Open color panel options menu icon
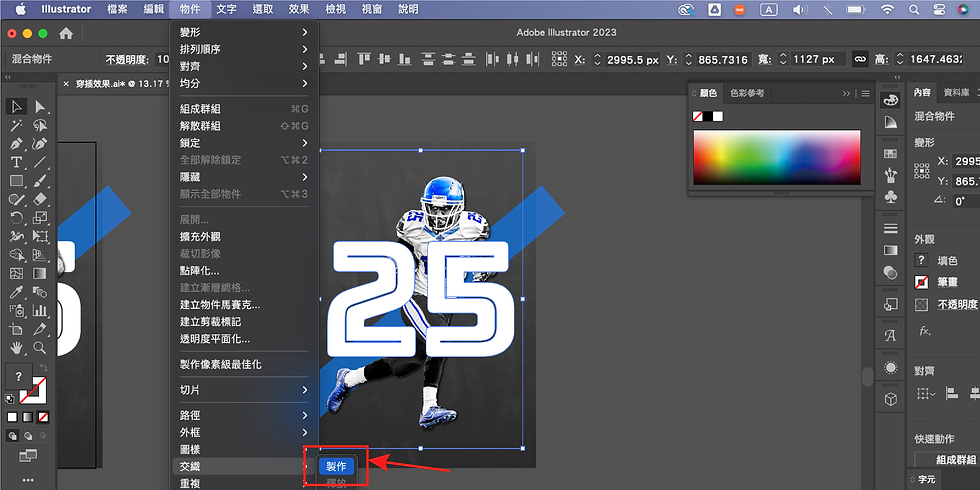The height and width of the screenshot is (490, 980). (866, 93)
